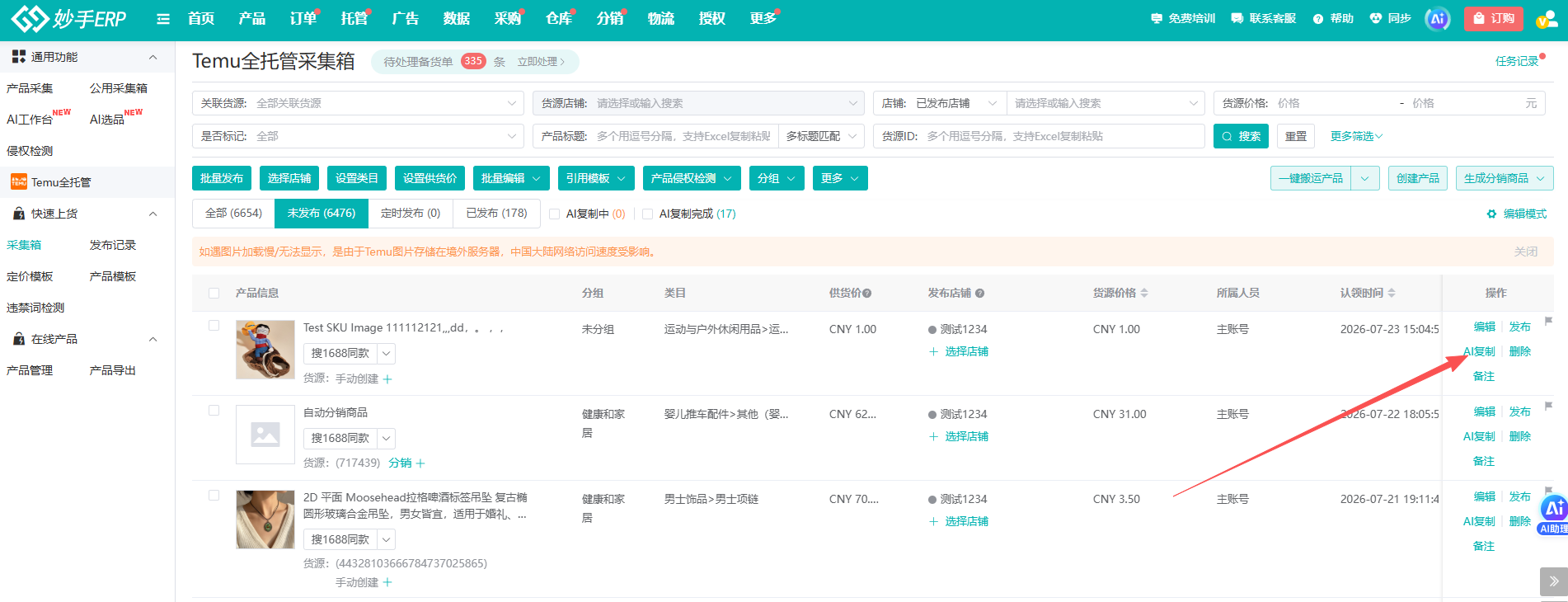The image size is (1568, 602).
Task: Click the 批量发布 button
Action: [x=222, y=178]
